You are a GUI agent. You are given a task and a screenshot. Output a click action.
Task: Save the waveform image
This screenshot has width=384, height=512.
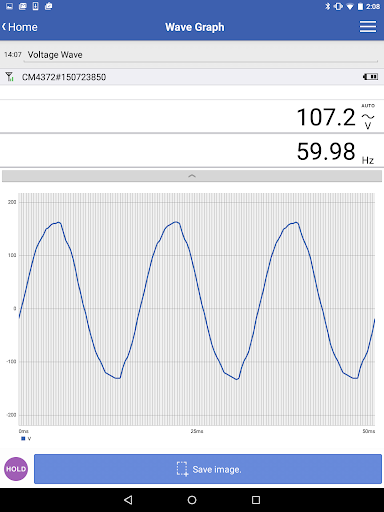(208, 469)
